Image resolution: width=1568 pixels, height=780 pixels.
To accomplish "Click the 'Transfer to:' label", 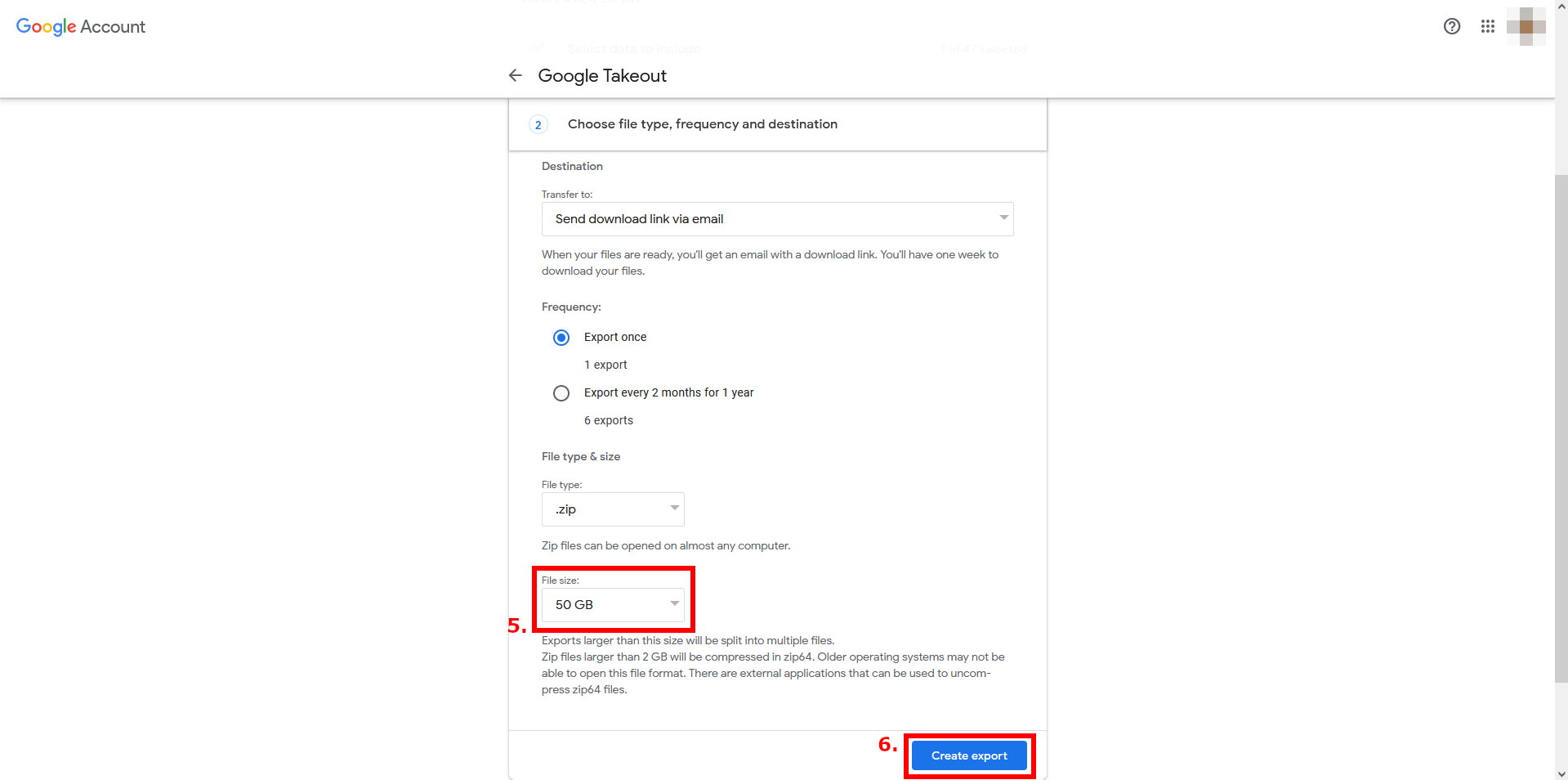I will tap(567, 195).
